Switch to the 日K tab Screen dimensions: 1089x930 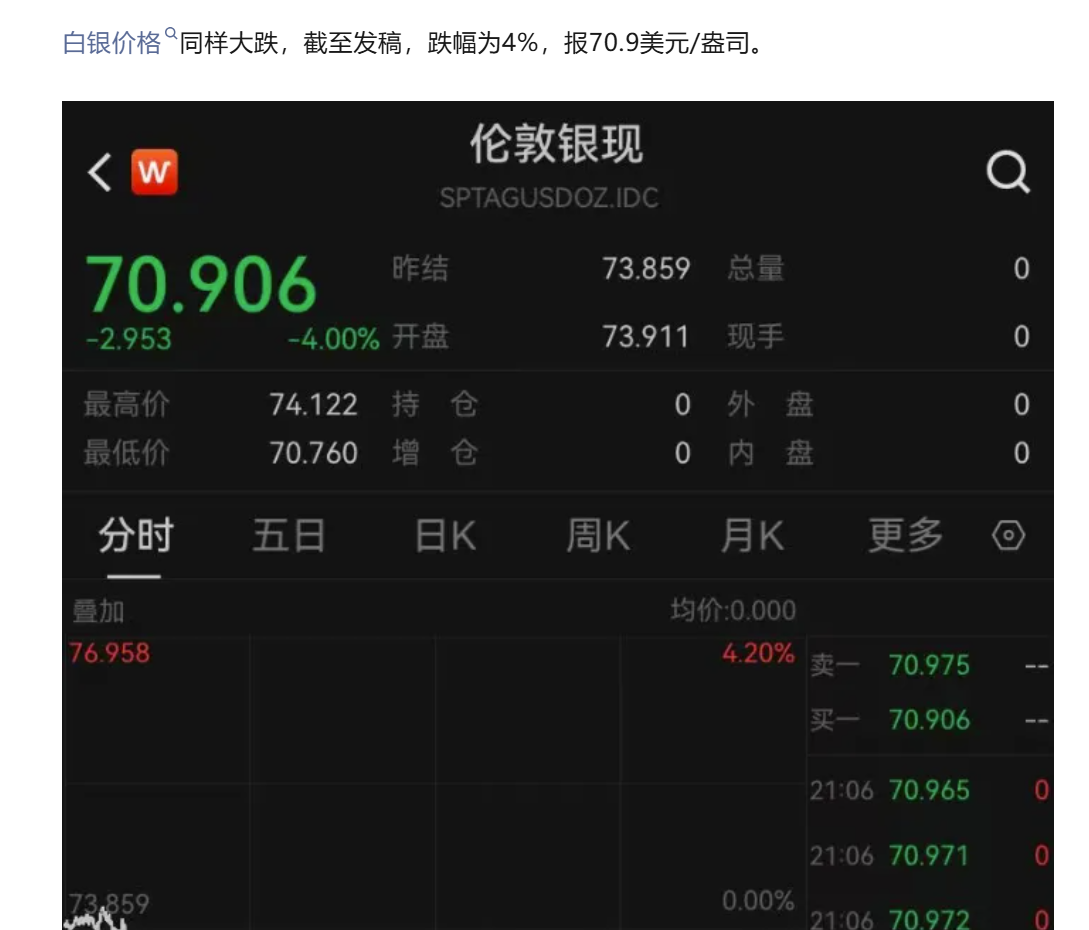(445, 535)
